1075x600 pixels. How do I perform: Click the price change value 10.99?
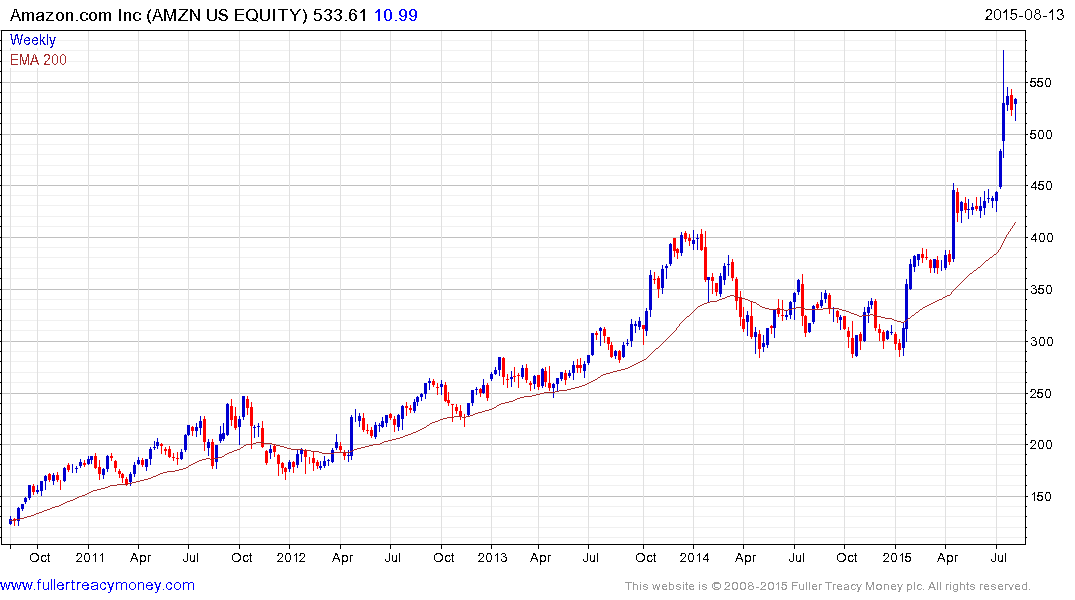396,15
